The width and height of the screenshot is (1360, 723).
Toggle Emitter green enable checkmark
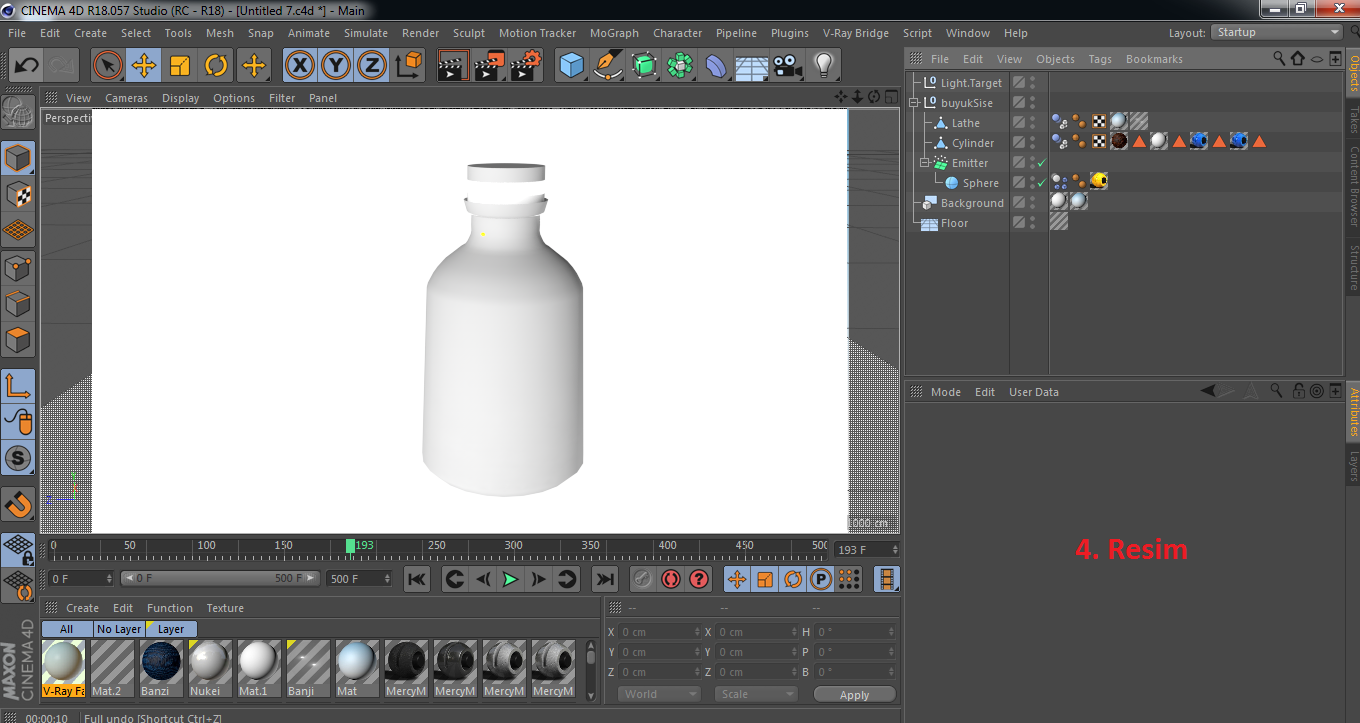pos(1042,163)
